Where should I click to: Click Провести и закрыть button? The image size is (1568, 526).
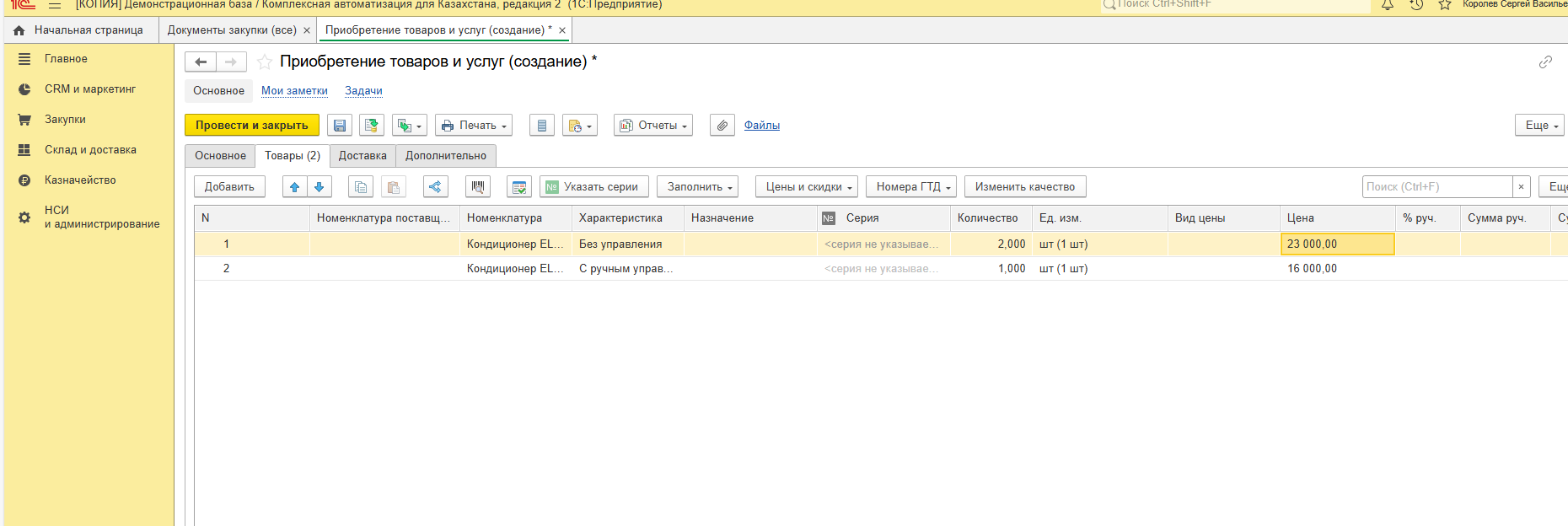click(x=252, y=126)
